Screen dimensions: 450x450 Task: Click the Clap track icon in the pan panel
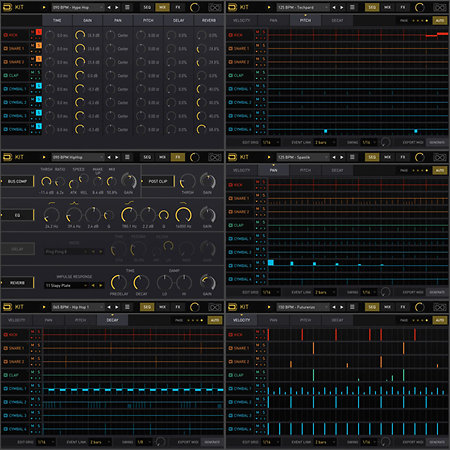tap(230, 225)
